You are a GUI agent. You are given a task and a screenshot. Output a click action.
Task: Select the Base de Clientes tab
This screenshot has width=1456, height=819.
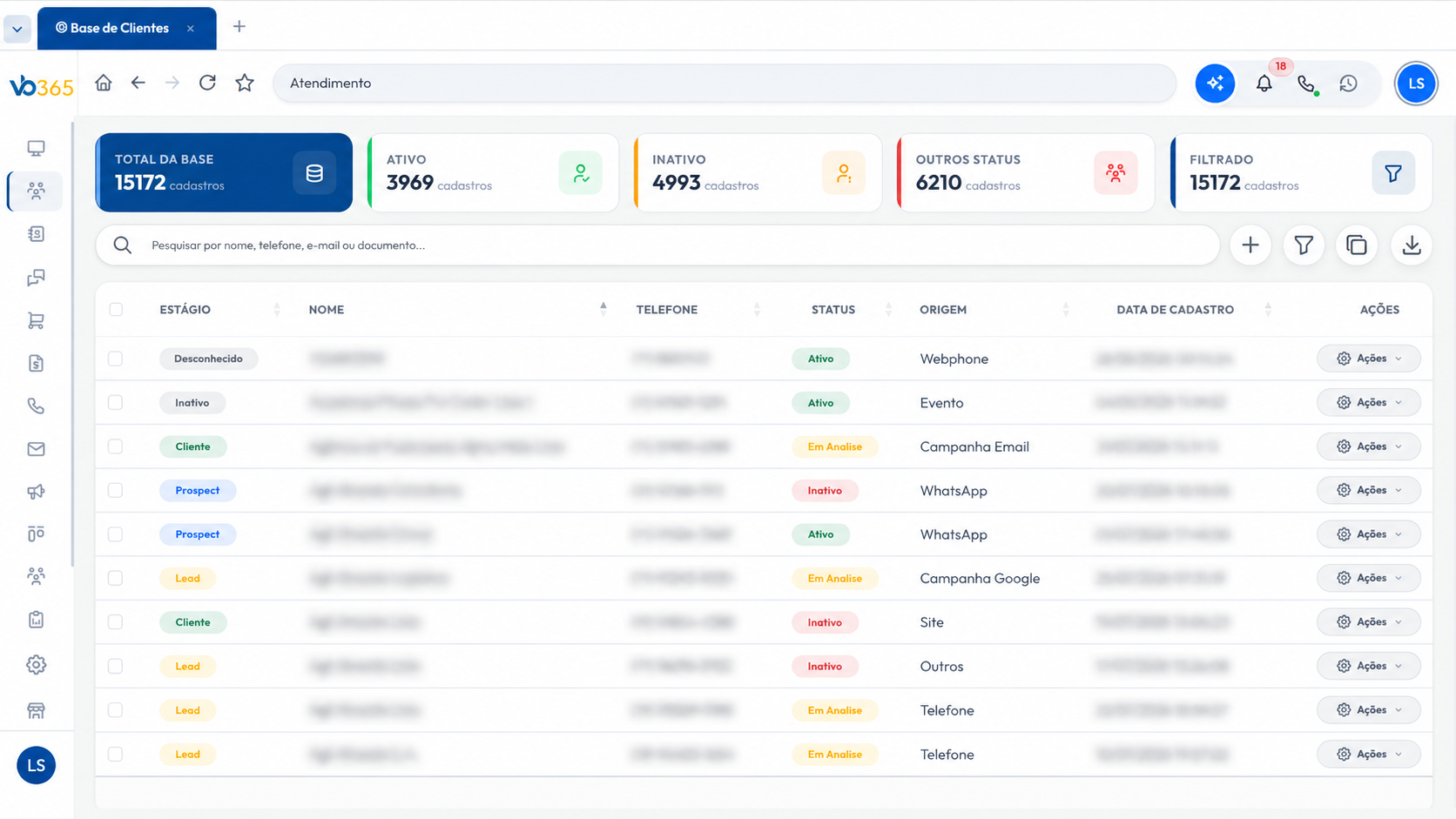(x=126, y=28)
